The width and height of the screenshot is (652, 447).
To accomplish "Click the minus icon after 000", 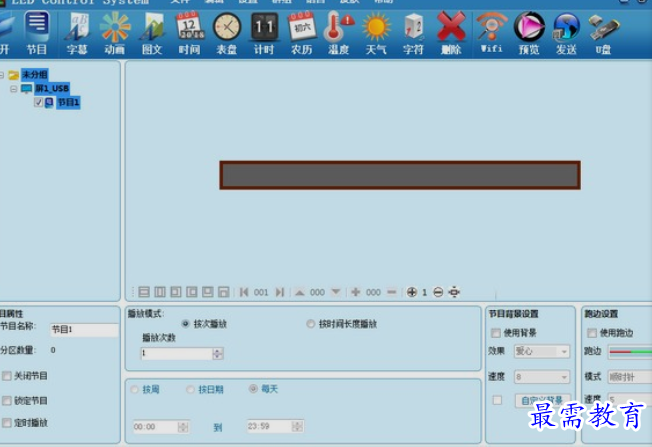I will click(x=392, y=292).
